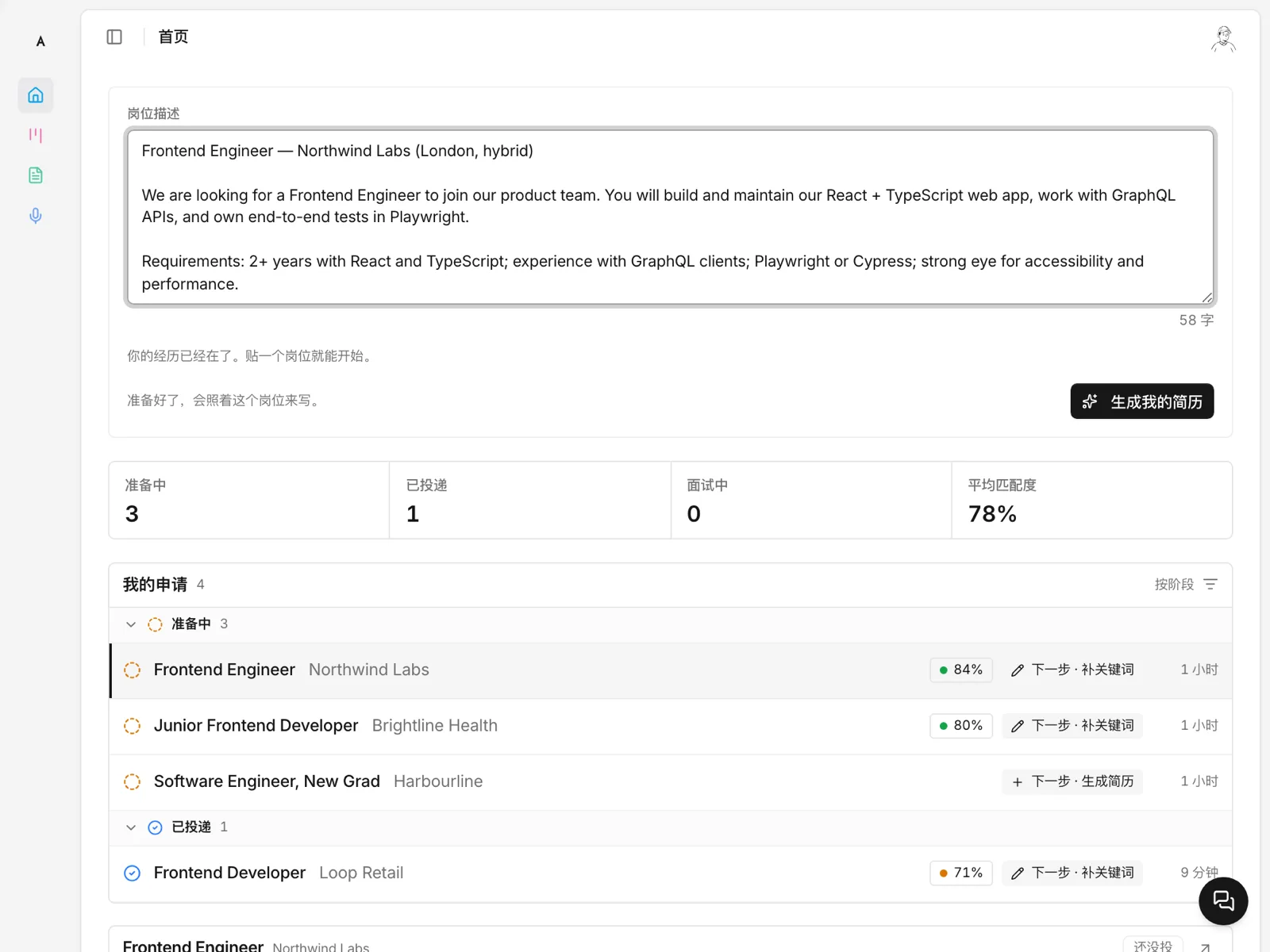Screen dimensions: 1270x952
Task: Select the 面试中 stat card
Action: point(811,501)
